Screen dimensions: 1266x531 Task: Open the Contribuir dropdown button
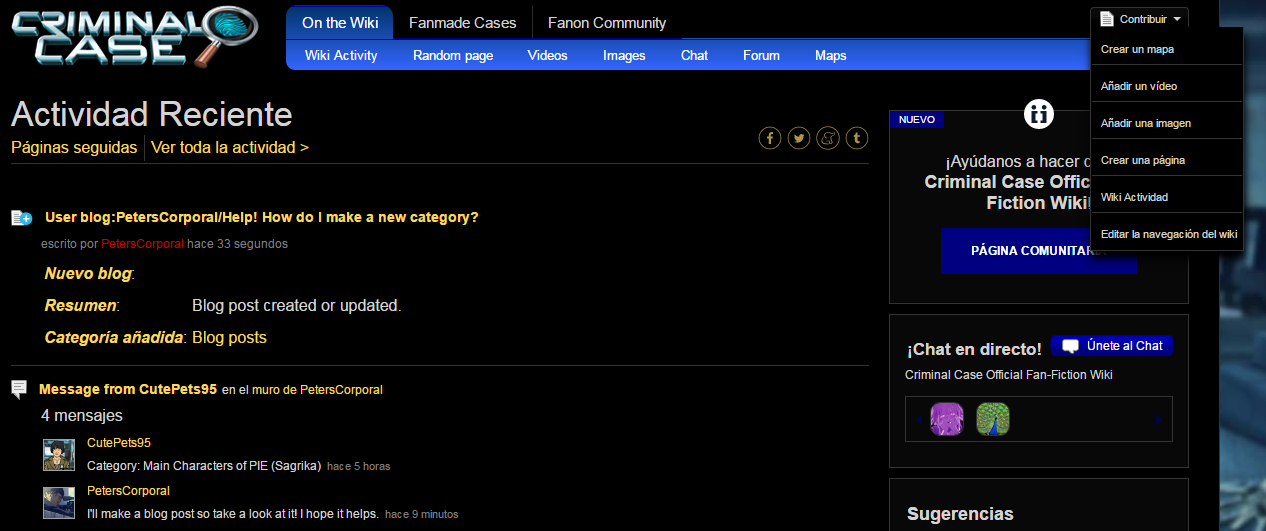click(x=1139, y=19)
